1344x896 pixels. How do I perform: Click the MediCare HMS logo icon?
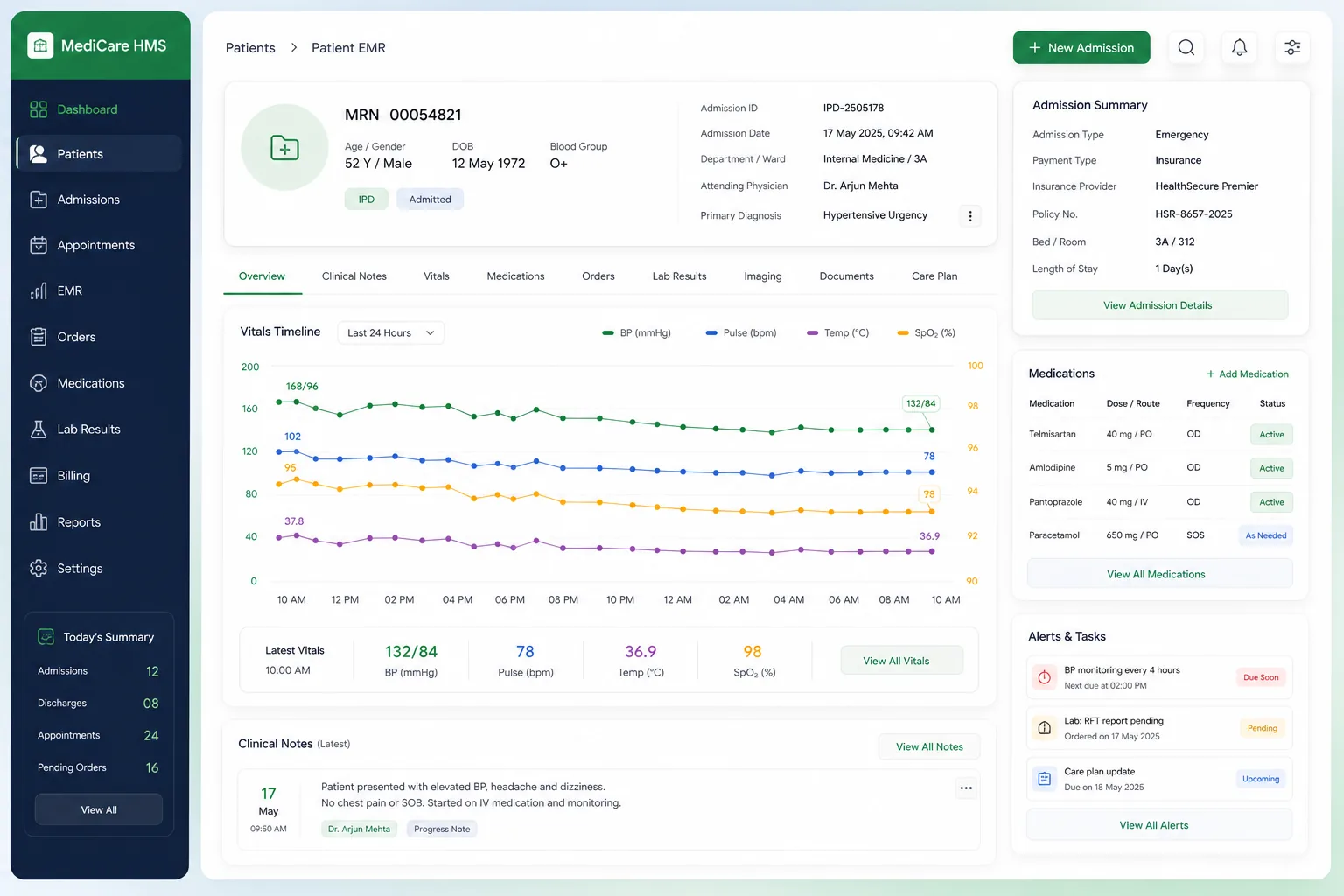40,45
